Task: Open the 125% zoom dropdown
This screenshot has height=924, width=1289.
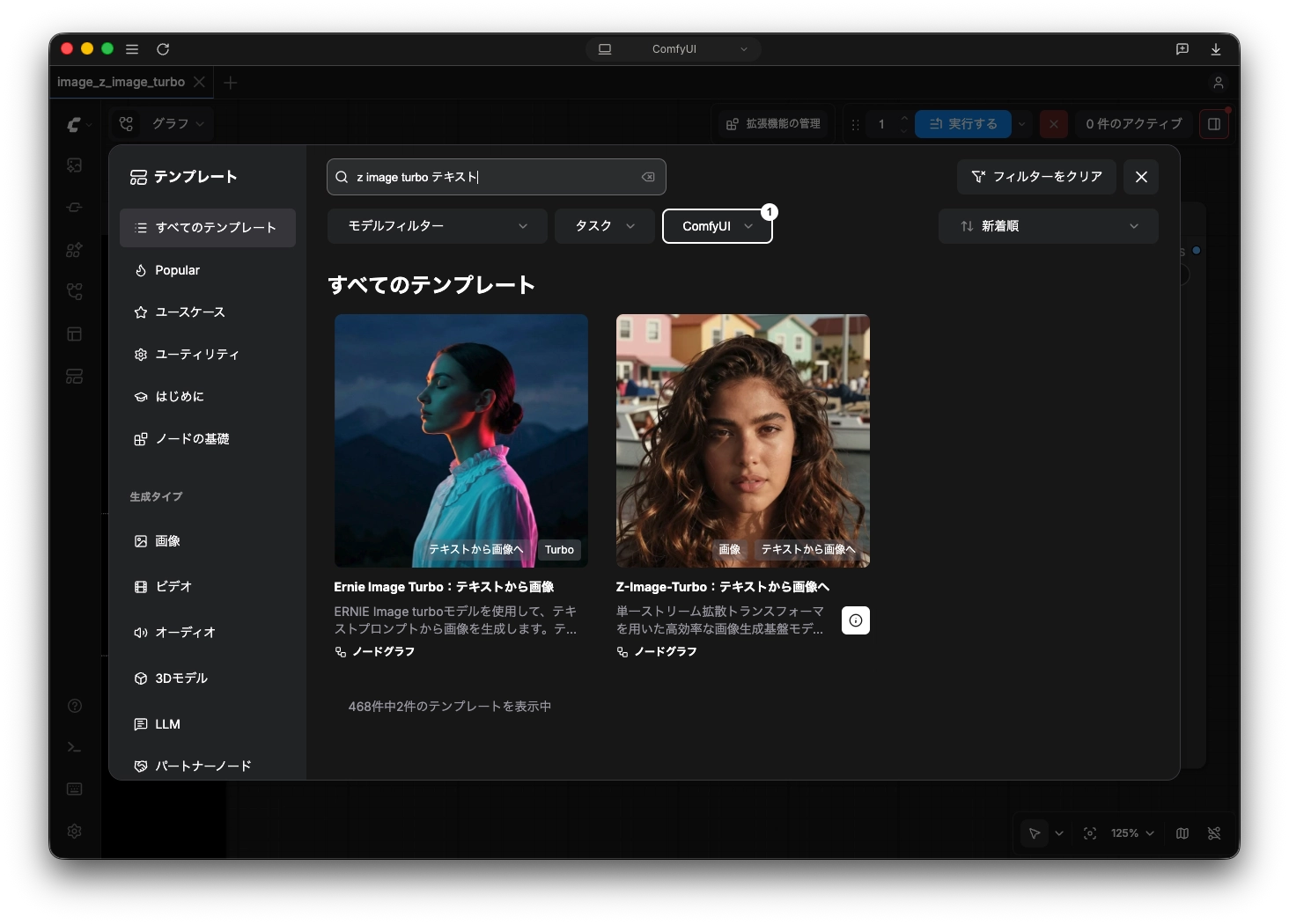Action: click(x=1132, y=833)
